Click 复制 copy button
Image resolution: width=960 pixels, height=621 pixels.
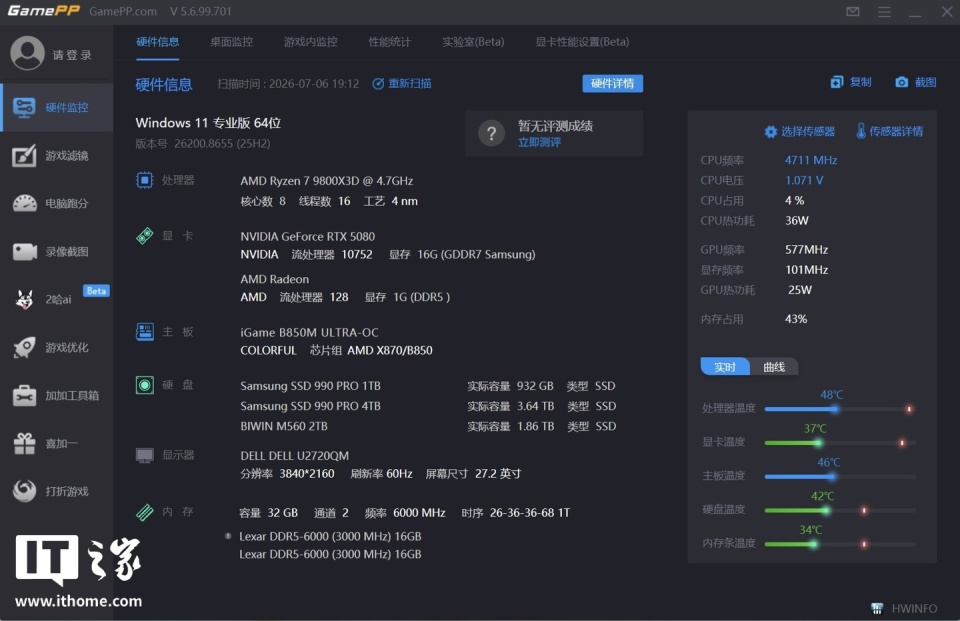point(851,82)
